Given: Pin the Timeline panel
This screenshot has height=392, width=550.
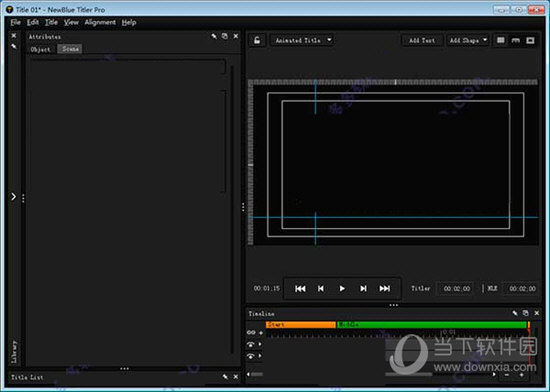Looking at the screenshot, I should click(515, 313).
